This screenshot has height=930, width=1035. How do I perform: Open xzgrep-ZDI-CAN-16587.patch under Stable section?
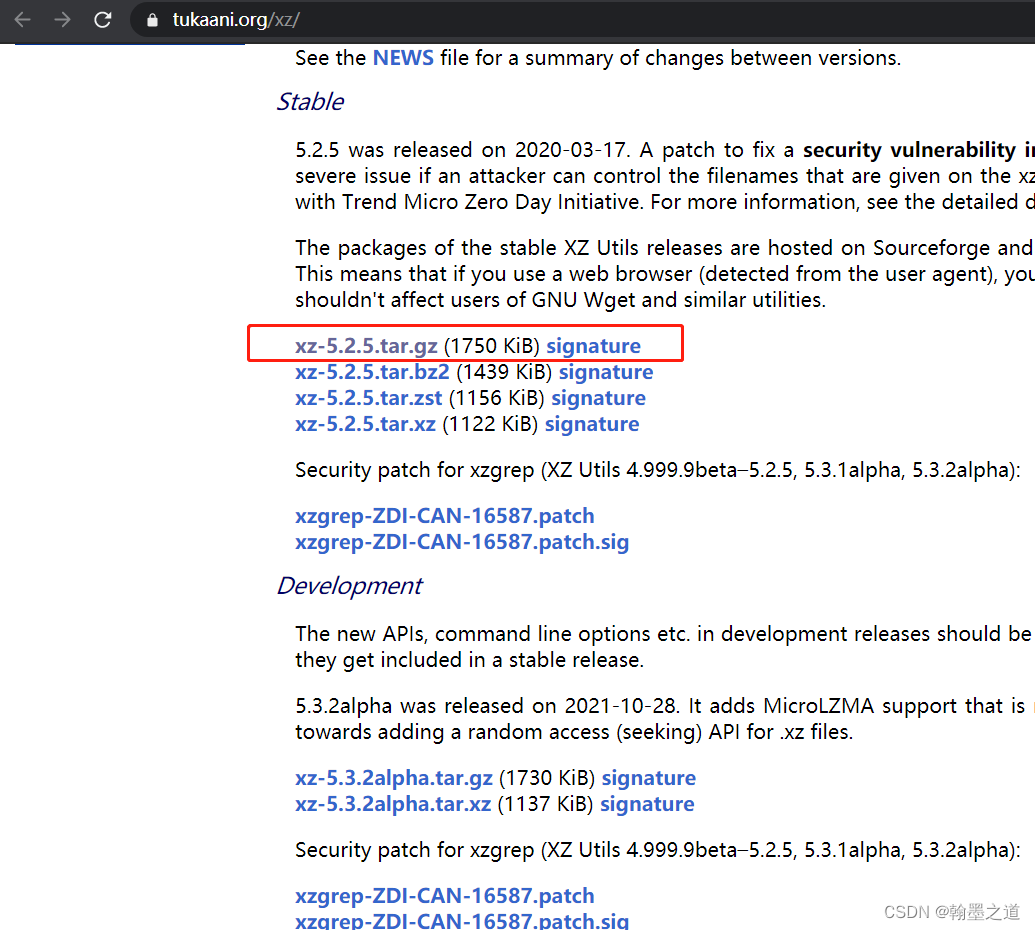click(445, 516)
